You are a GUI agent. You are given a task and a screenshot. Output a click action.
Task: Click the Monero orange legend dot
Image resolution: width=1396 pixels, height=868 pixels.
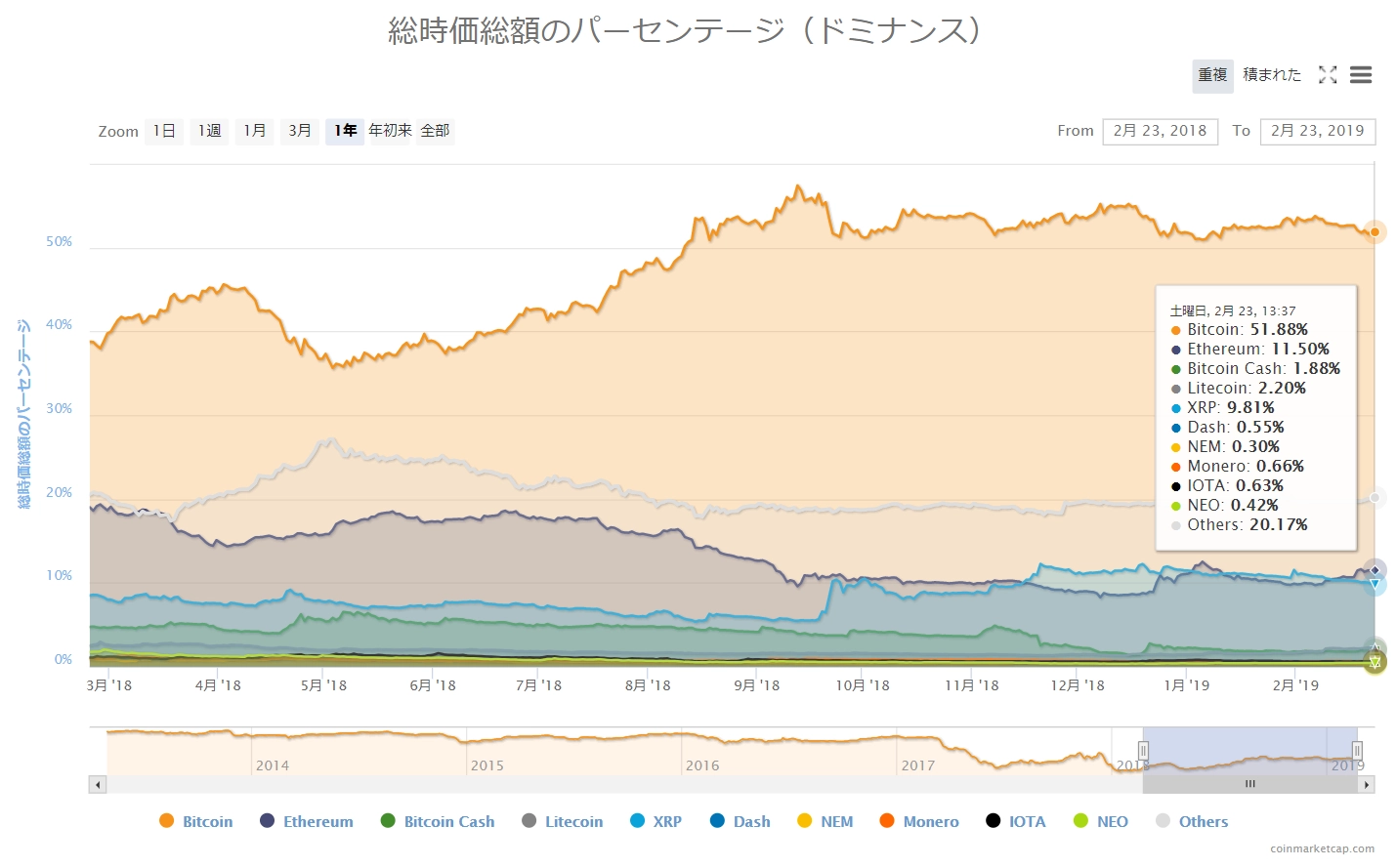point(887,821)
